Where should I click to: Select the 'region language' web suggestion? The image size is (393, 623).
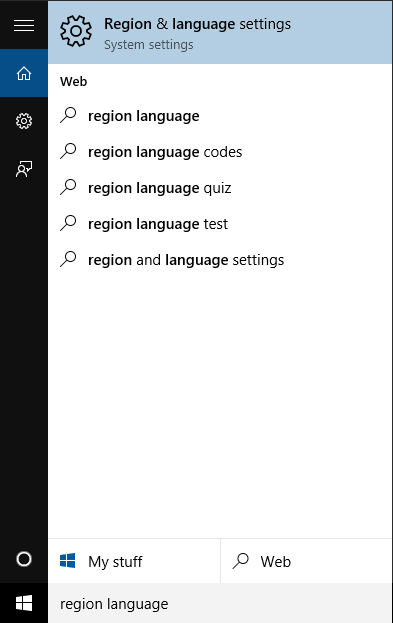pos(221,116)
